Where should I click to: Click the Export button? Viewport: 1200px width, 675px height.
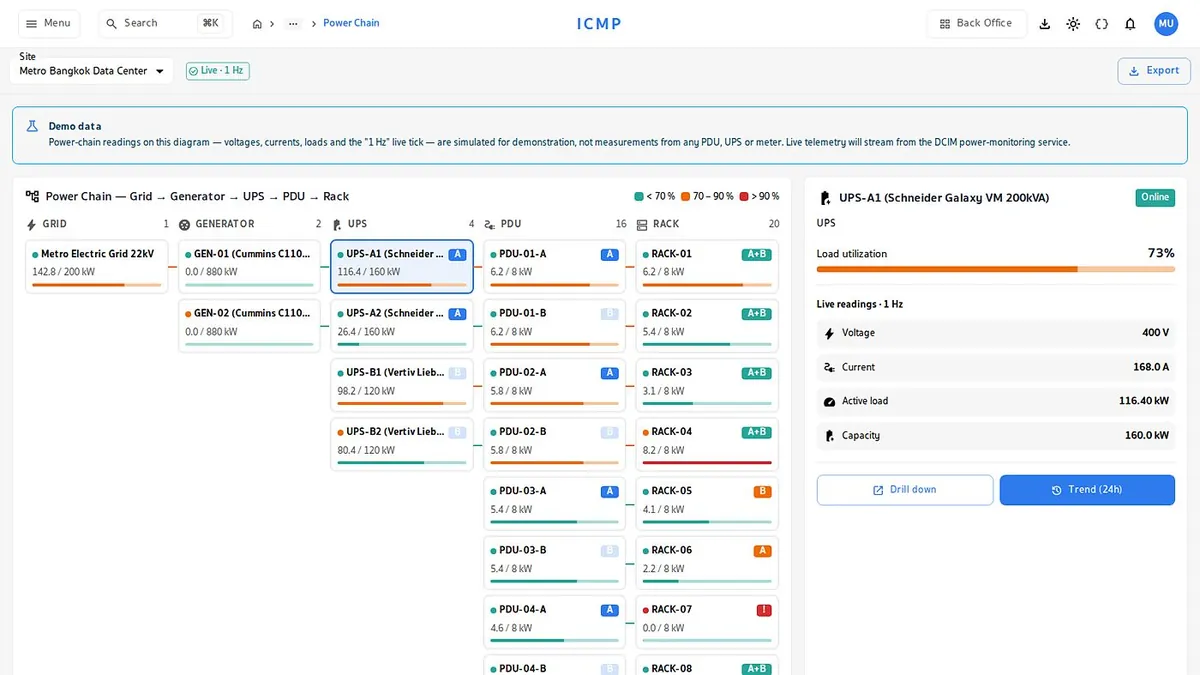pyautogui.click(x=1154, y=71)
